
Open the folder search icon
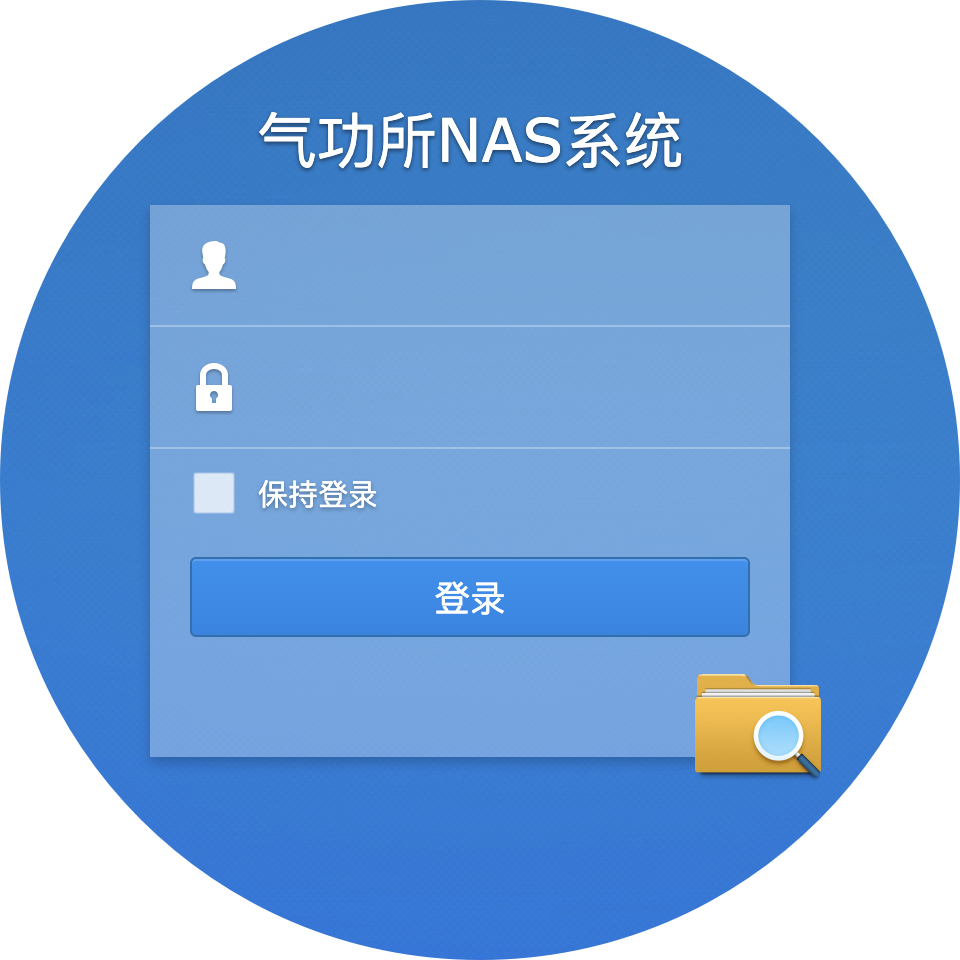point(758,724)
